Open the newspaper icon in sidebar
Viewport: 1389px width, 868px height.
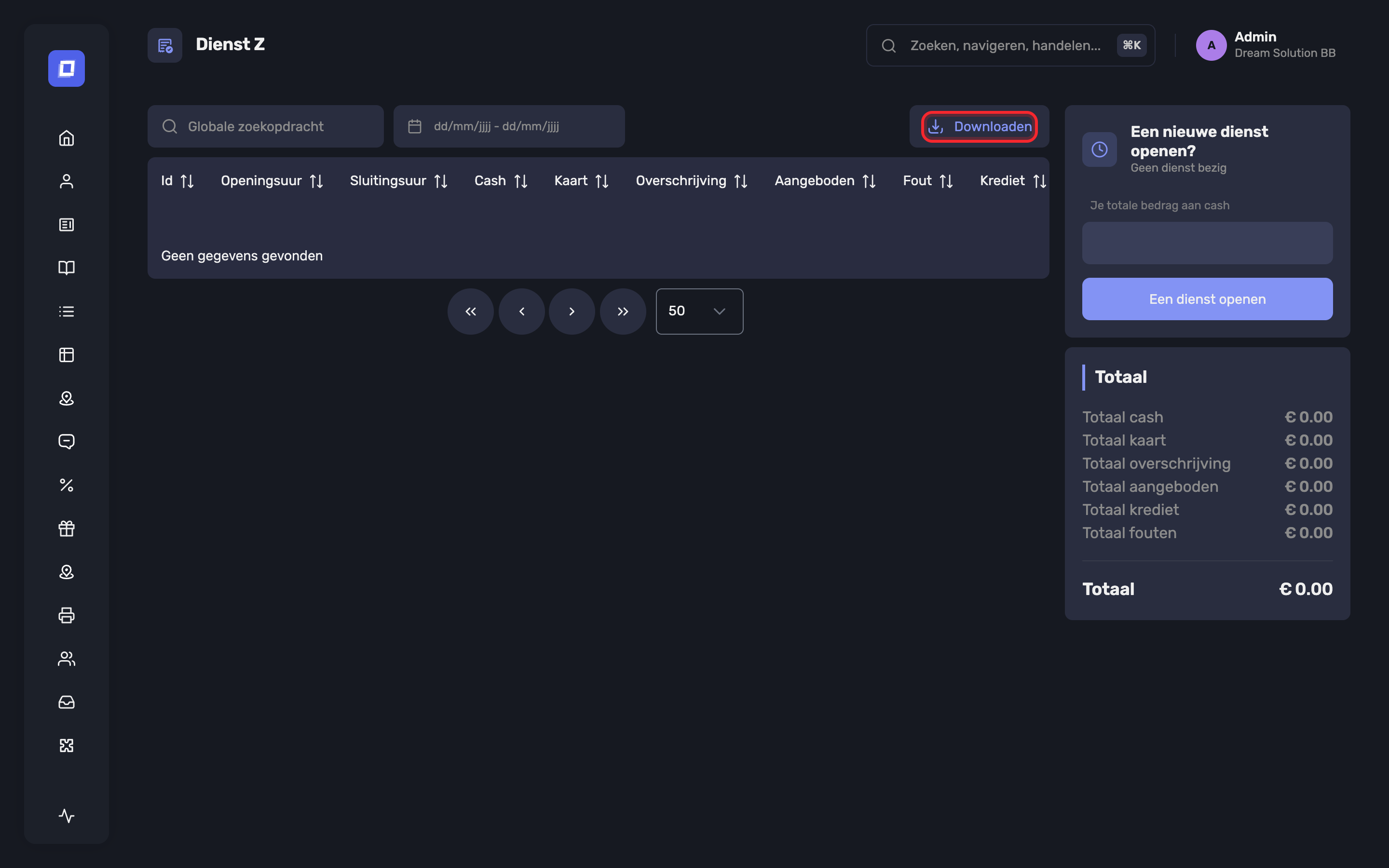(x=67, y=224)
